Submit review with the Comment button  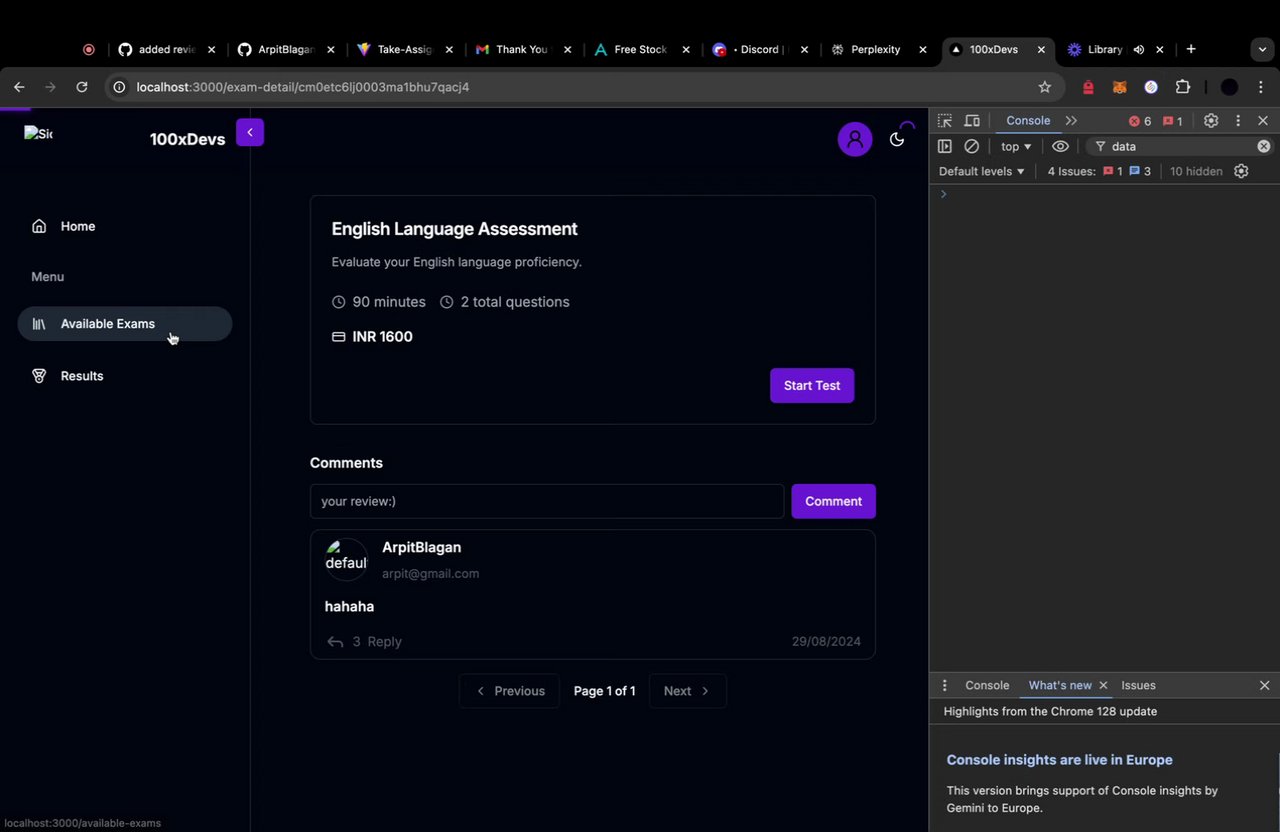point(833,501)
